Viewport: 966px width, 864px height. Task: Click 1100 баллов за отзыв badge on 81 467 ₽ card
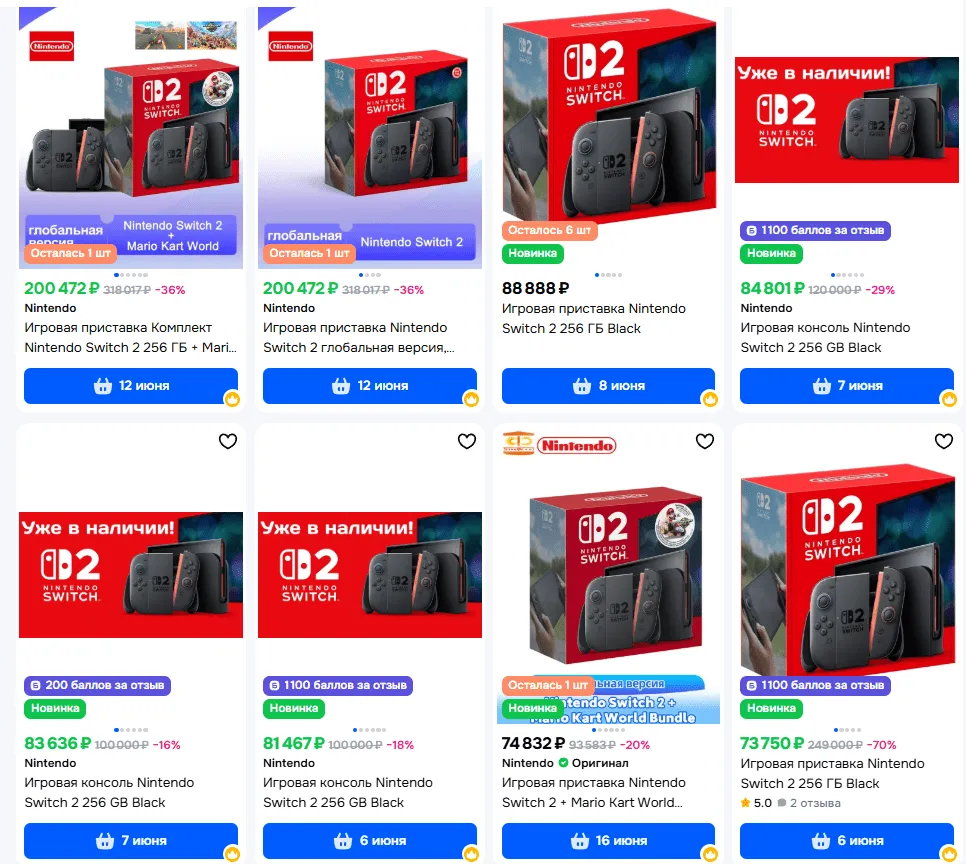(x=338, y=685)
